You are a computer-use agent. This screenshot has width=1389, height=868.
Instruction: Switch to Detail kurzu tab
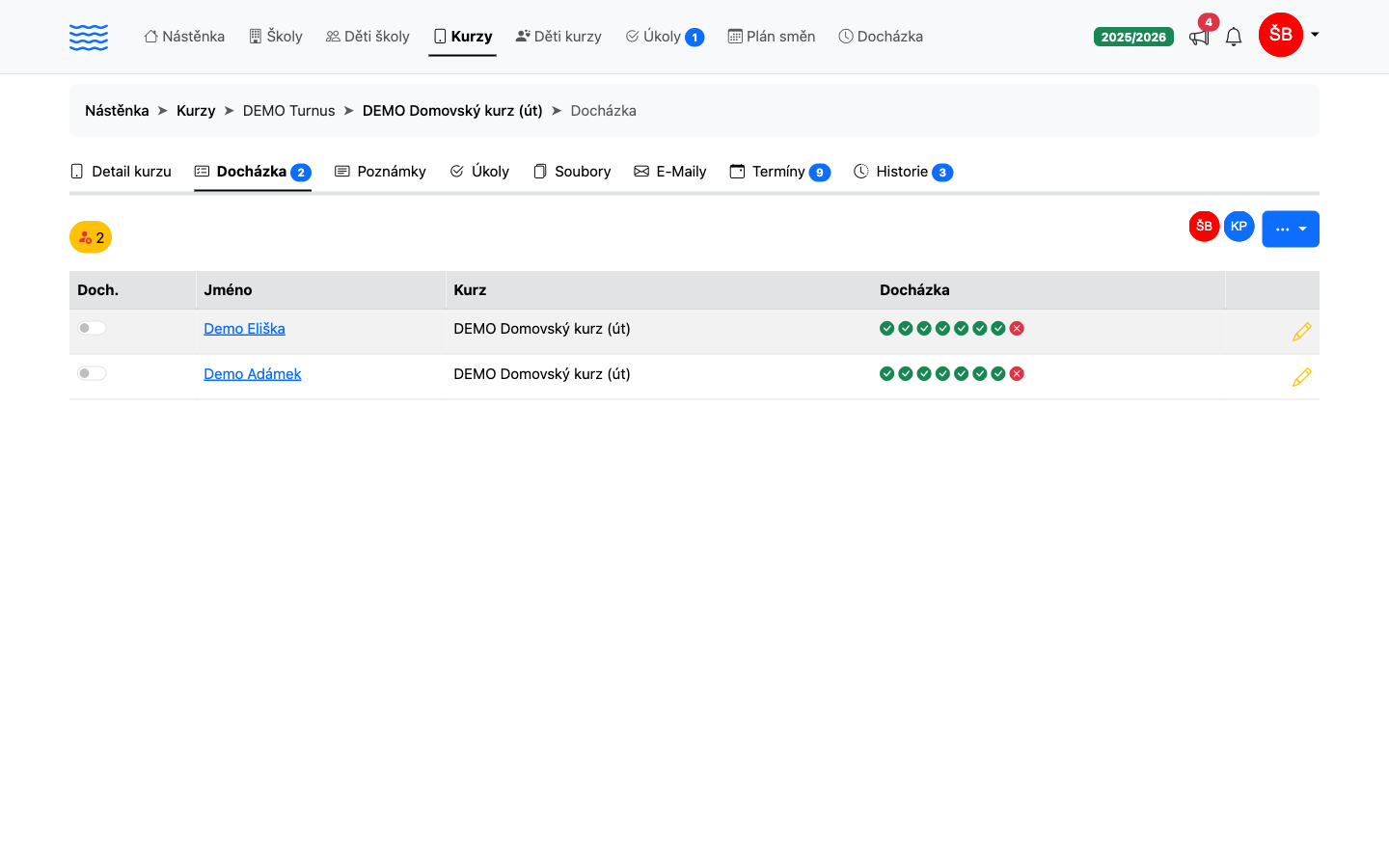point(121,172)
